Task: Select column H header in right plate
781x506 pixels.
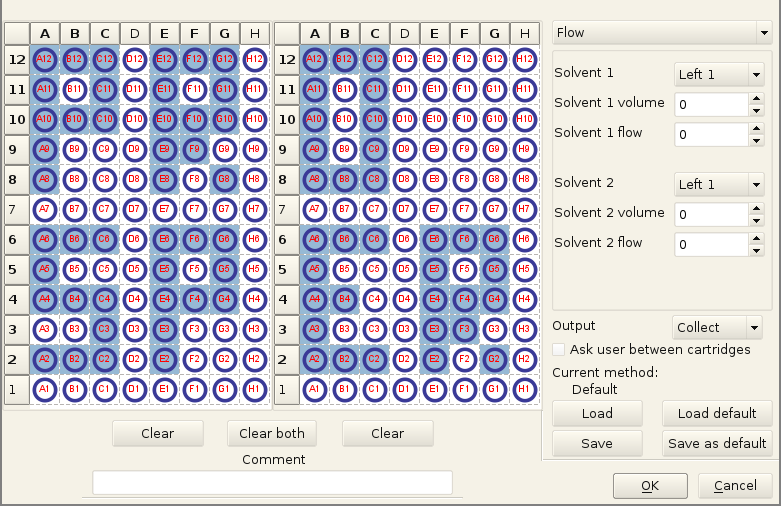Action: click(524, 34)
